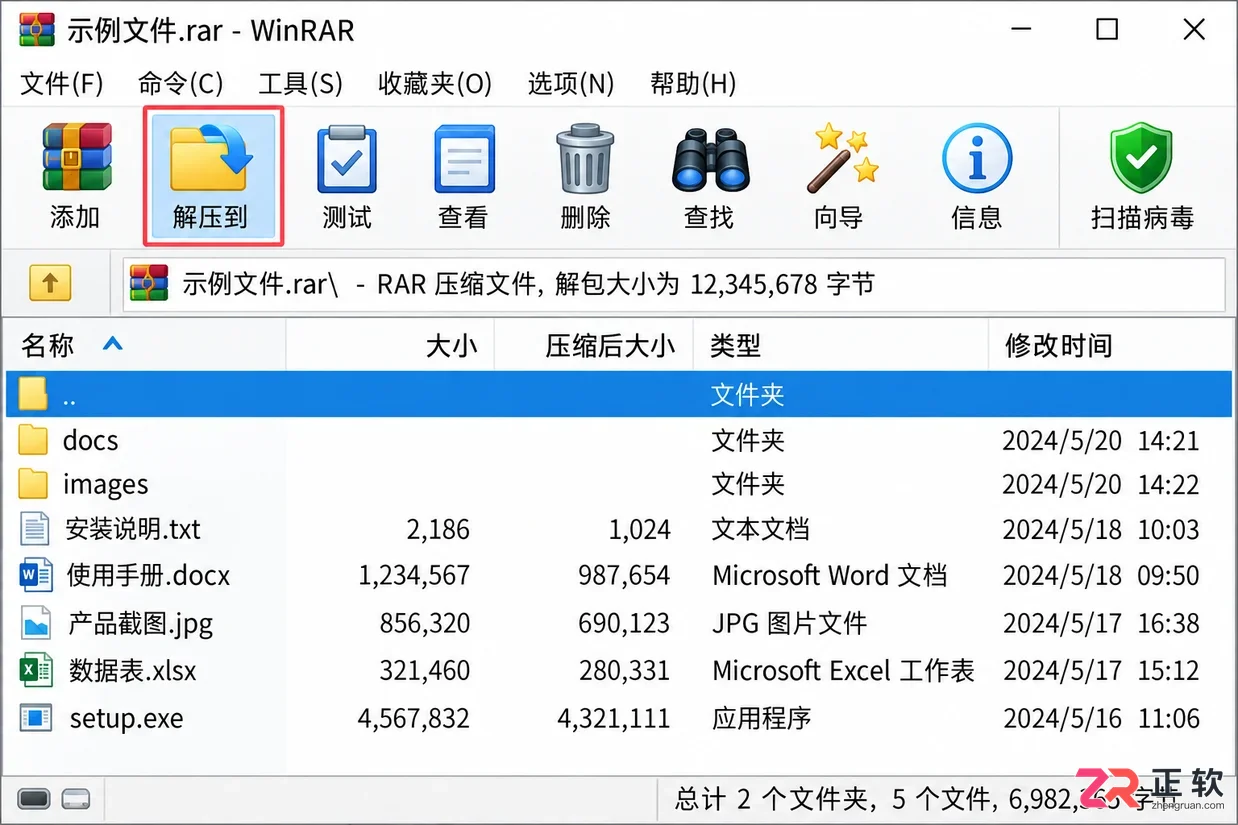Click the 查看 (View) toolbar icon
This screenshot has width=1238, height=825.
click(x=464, y=159)
